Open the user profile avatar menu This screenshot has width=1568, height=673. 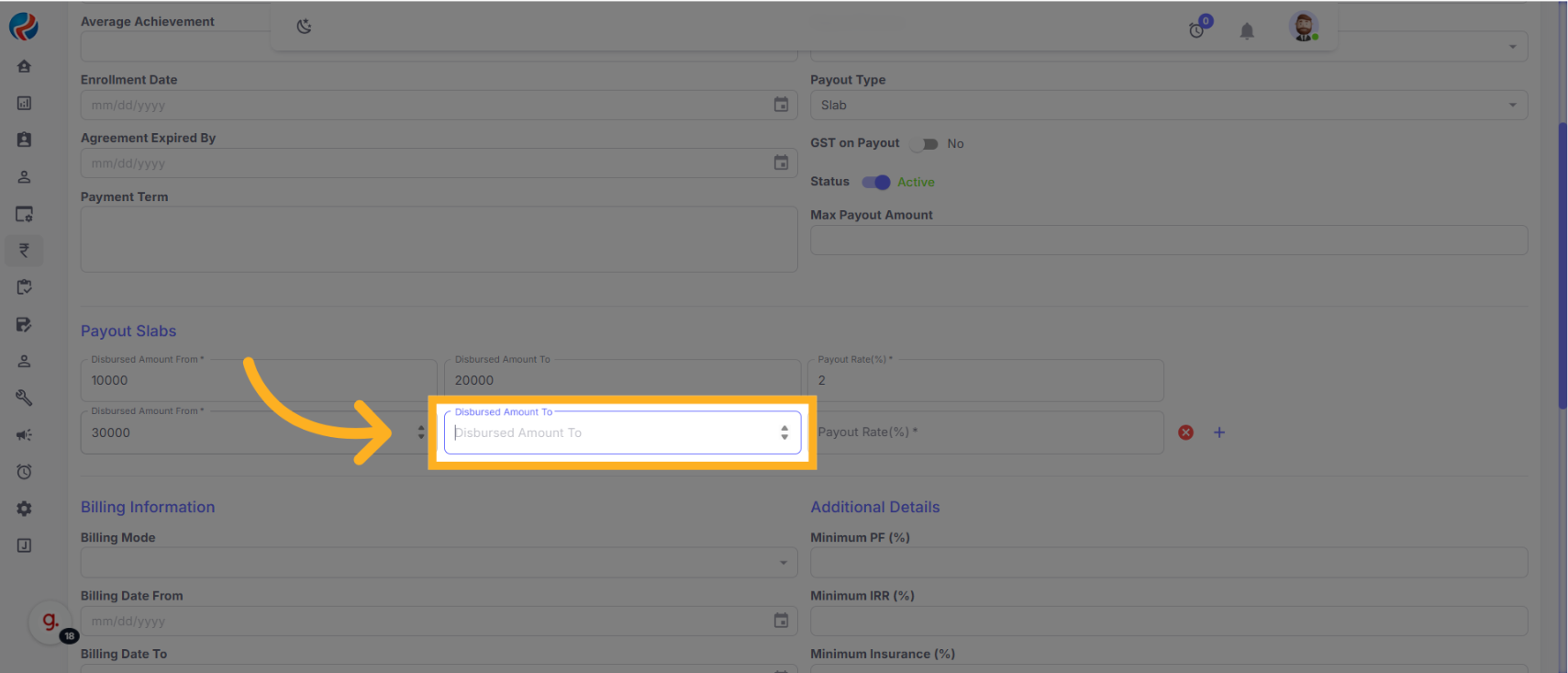(1303, 27)
